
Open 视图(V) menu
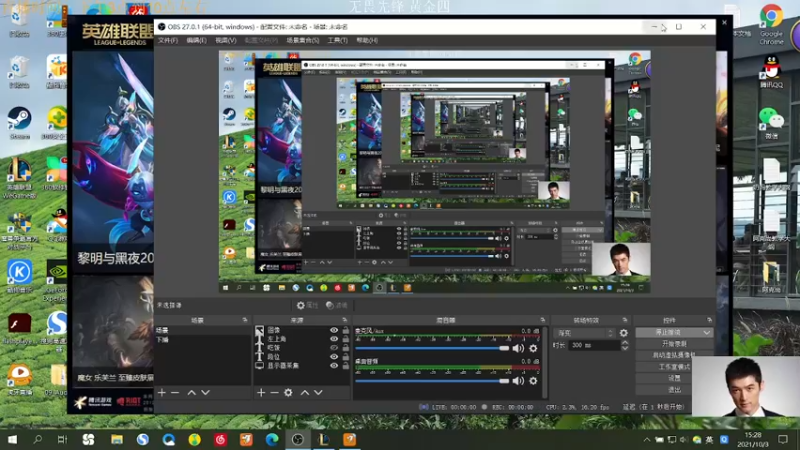(x=226, y=40)
